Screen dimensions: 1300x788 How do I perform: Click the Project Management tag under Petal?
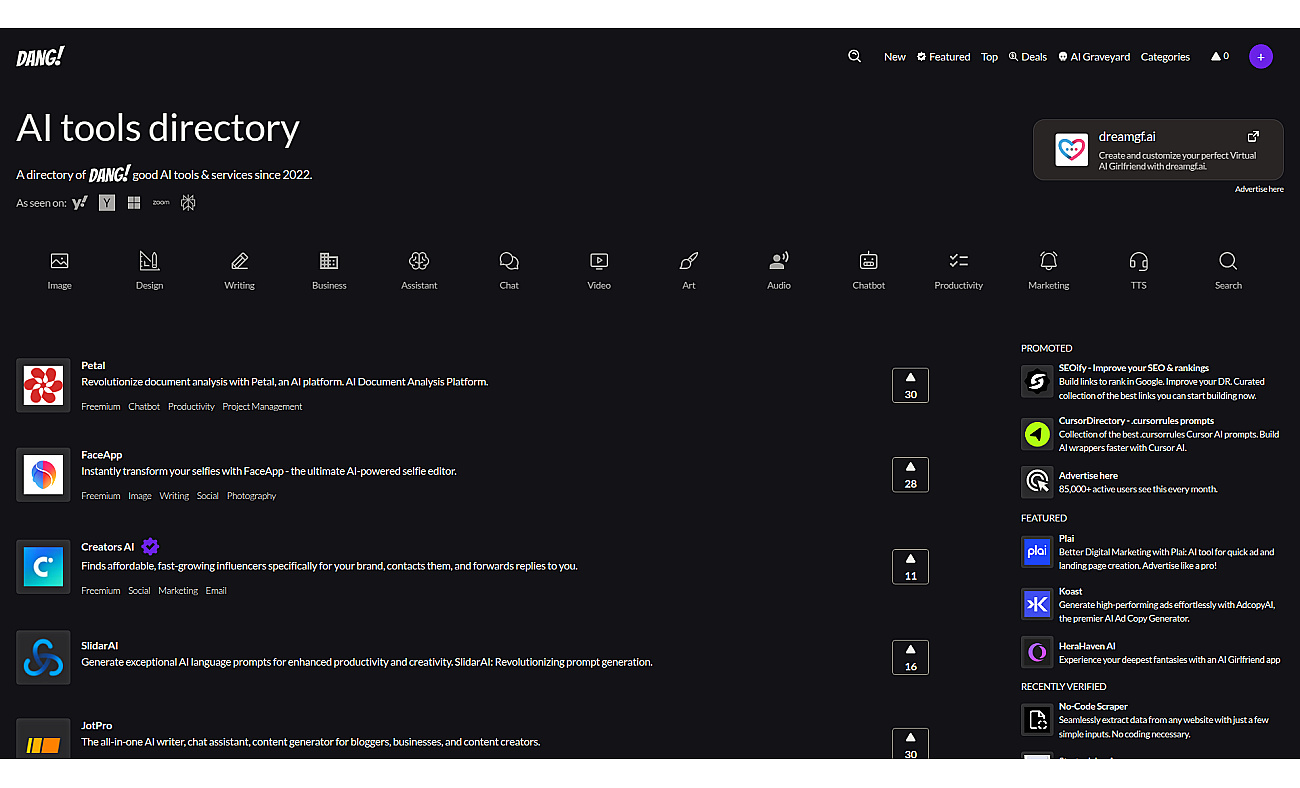[262, 407]
